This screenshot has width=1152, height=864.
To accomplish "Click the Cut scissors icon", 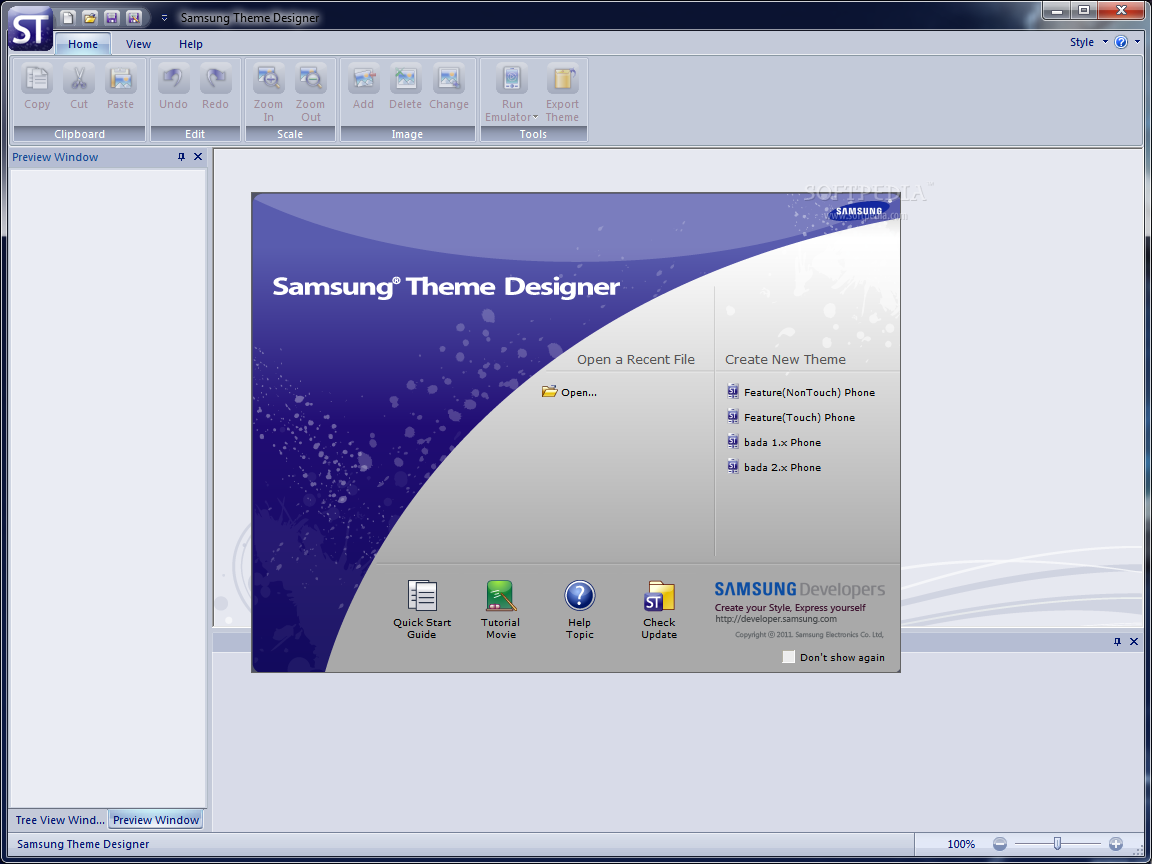I will click(x=79, y=79).
